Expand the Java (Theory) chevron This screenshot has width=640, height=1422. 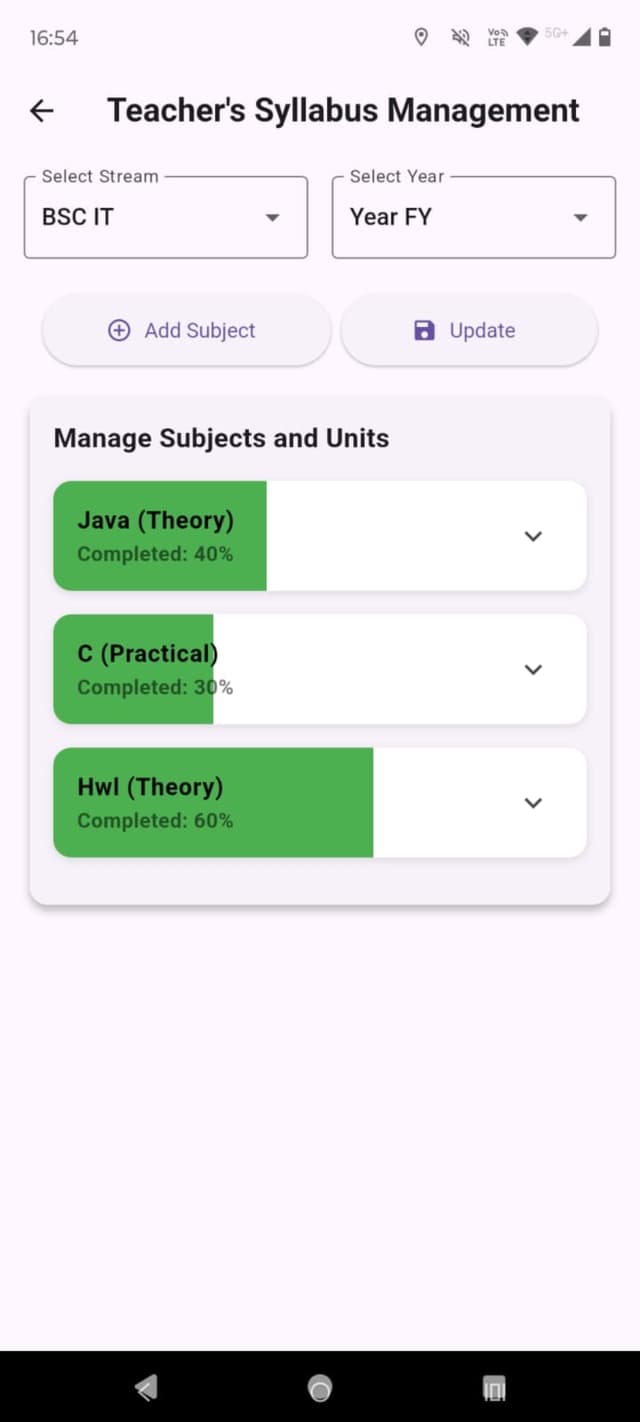[x=534, y=536]
